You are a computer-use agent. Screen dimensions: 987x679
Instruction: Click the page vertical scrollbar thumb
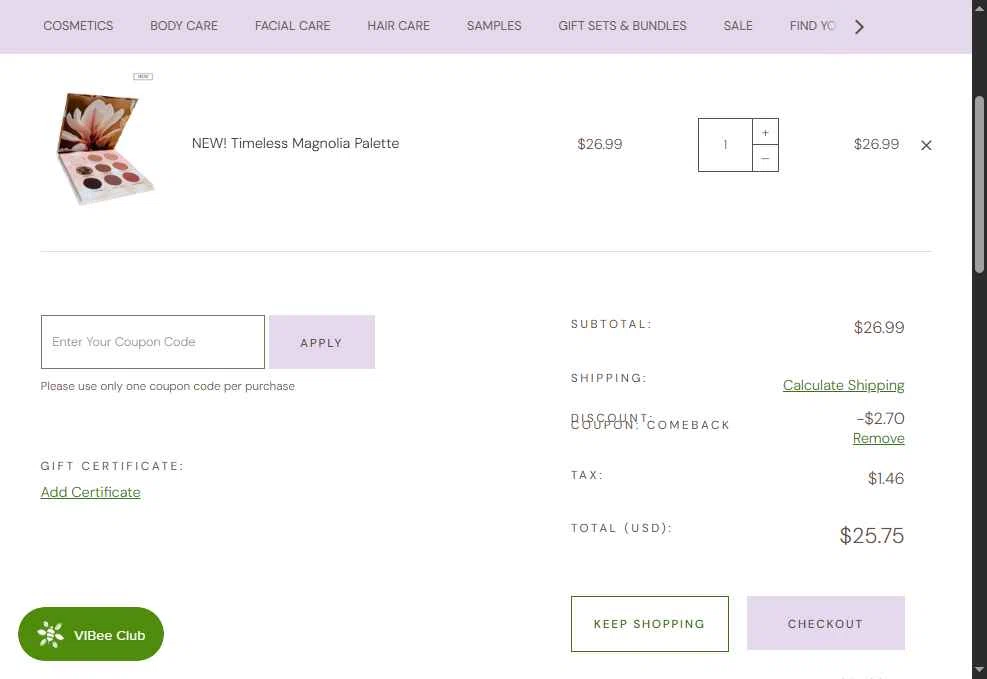coord(979,184)
